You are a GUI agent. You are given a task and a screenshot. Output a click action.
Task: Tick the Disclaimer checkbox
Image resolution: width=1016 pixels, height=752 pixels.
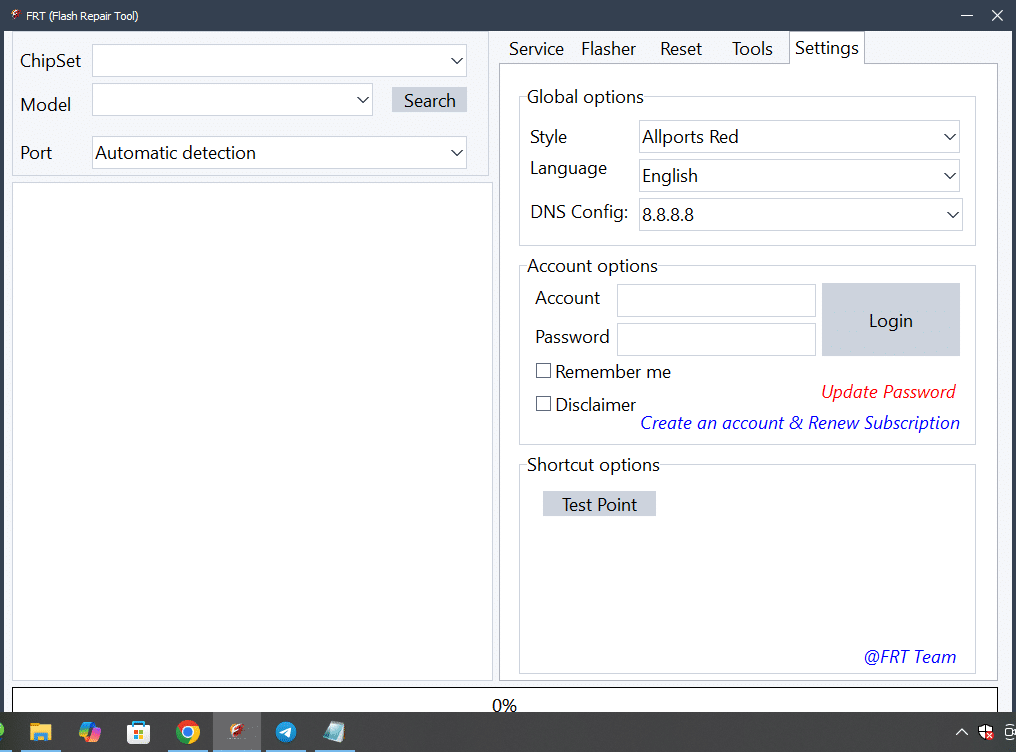(544, 404)
